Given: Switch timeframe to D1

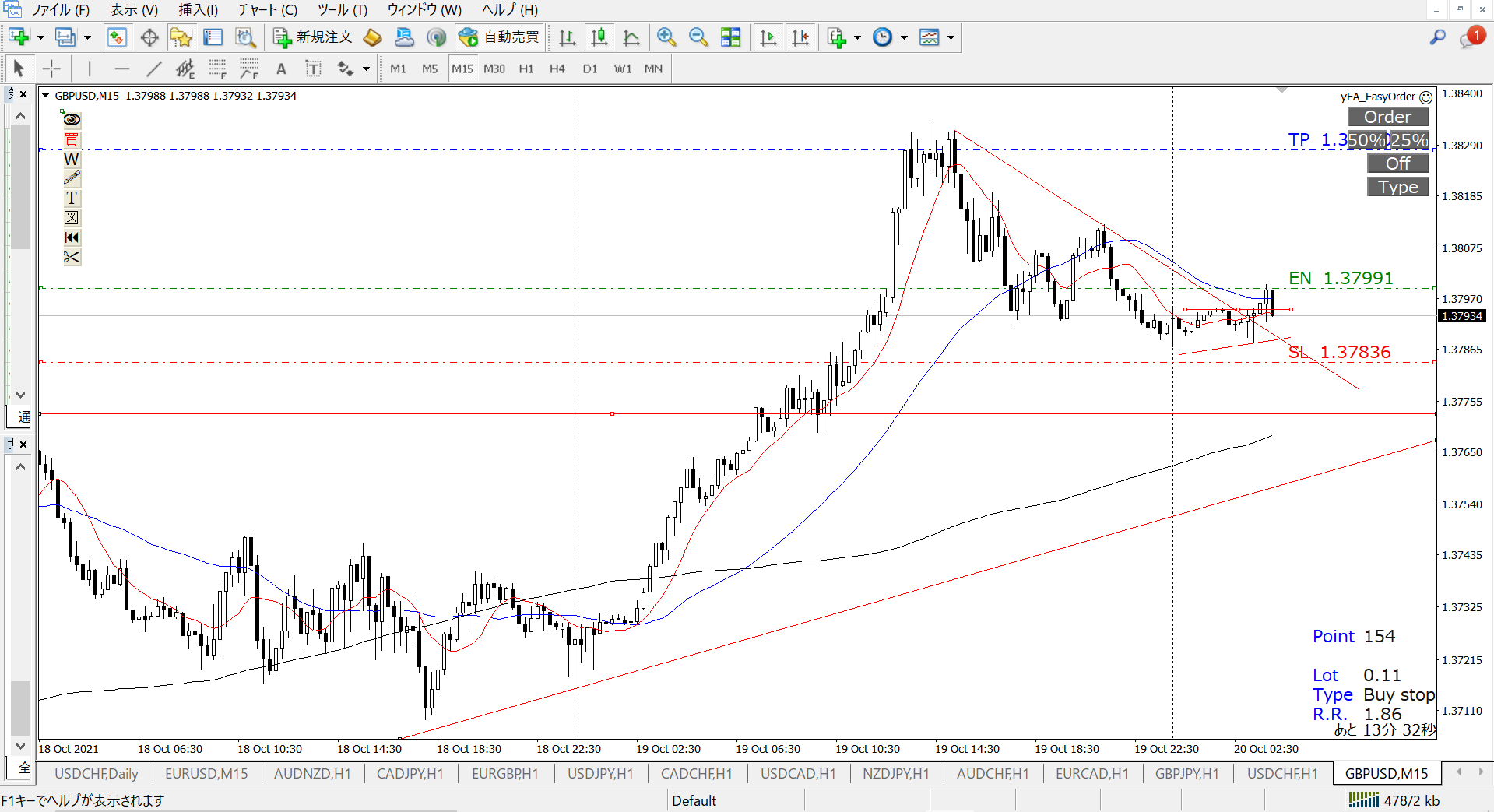Looking at the screenshot, I should point(590,69).
